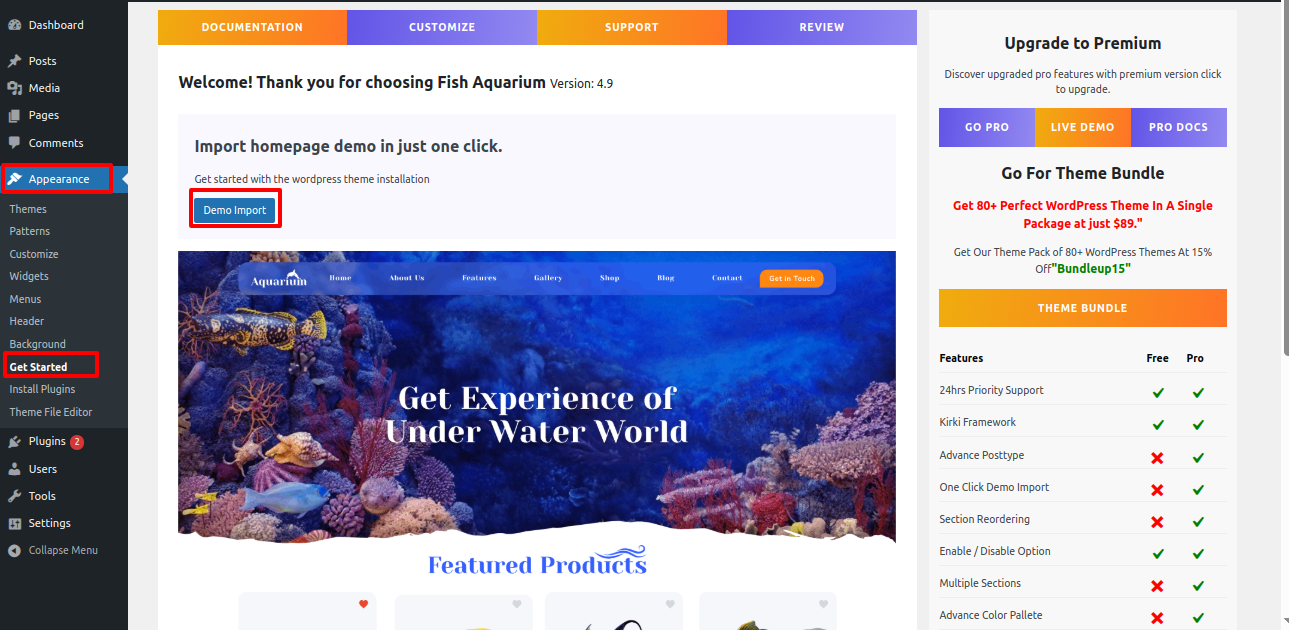Click the Pages icon in sidebar

14,115
